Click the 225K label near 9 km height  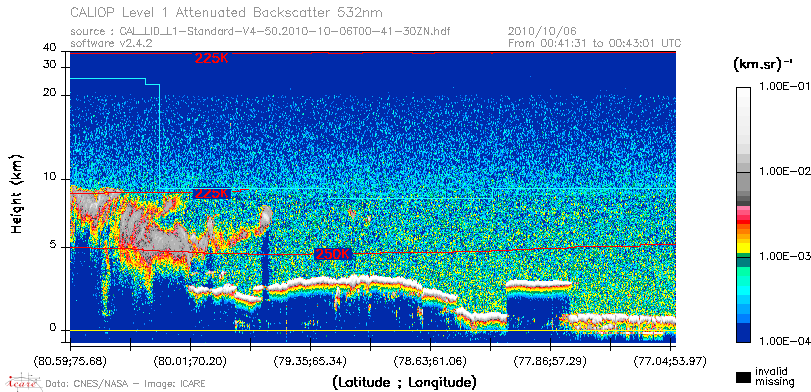tap(211, 193)
